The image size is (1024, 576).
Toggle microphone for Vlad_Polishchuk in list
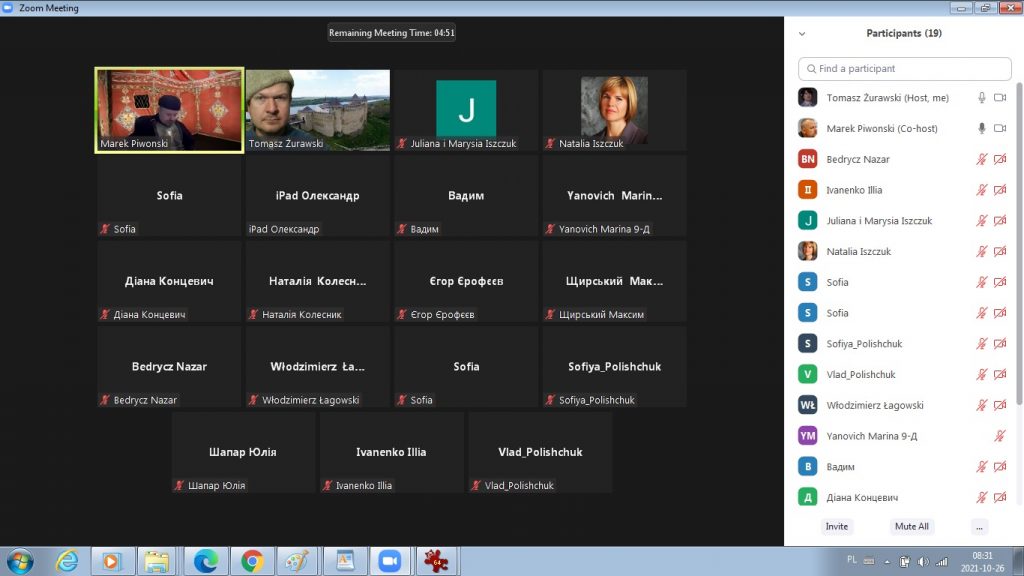tap(982, 375)
